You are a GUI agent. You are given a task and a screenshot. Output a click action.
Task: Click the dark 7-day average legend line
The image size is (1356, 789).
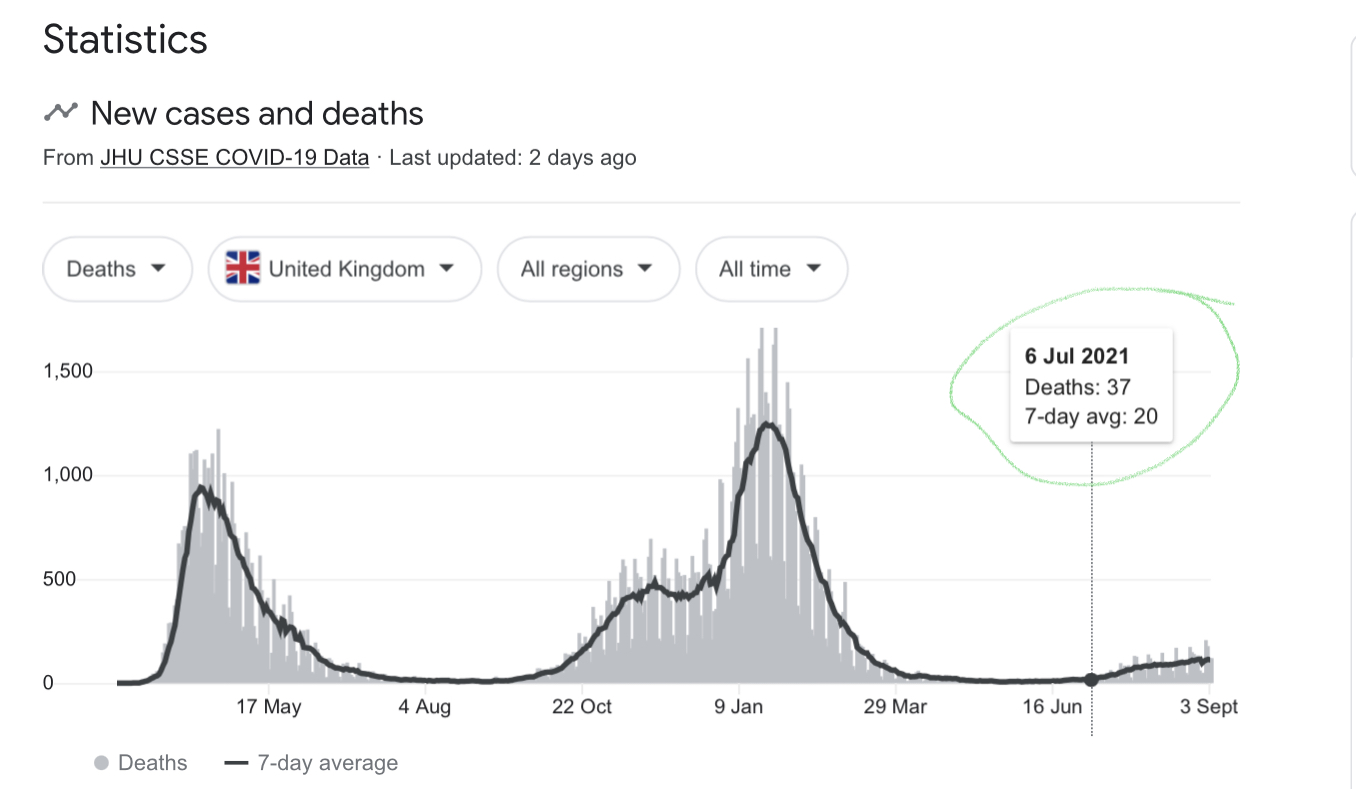pos(237,763)
